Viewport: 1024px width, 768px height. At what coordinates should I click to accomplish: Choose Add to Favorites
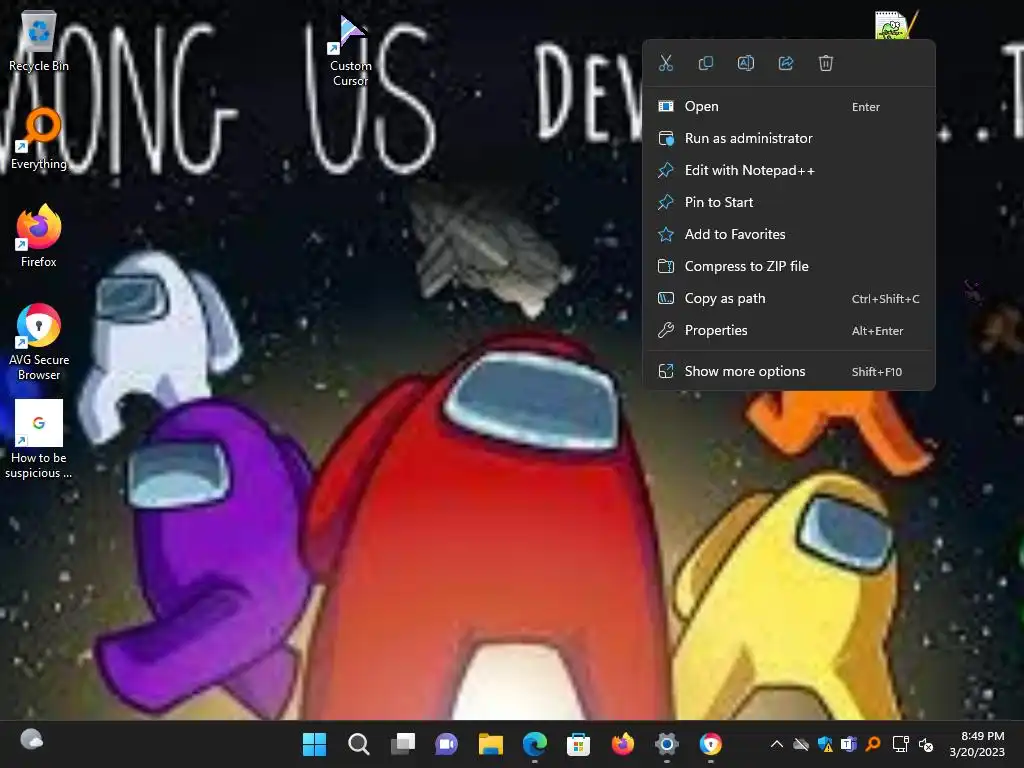click(x=789, y=234)
